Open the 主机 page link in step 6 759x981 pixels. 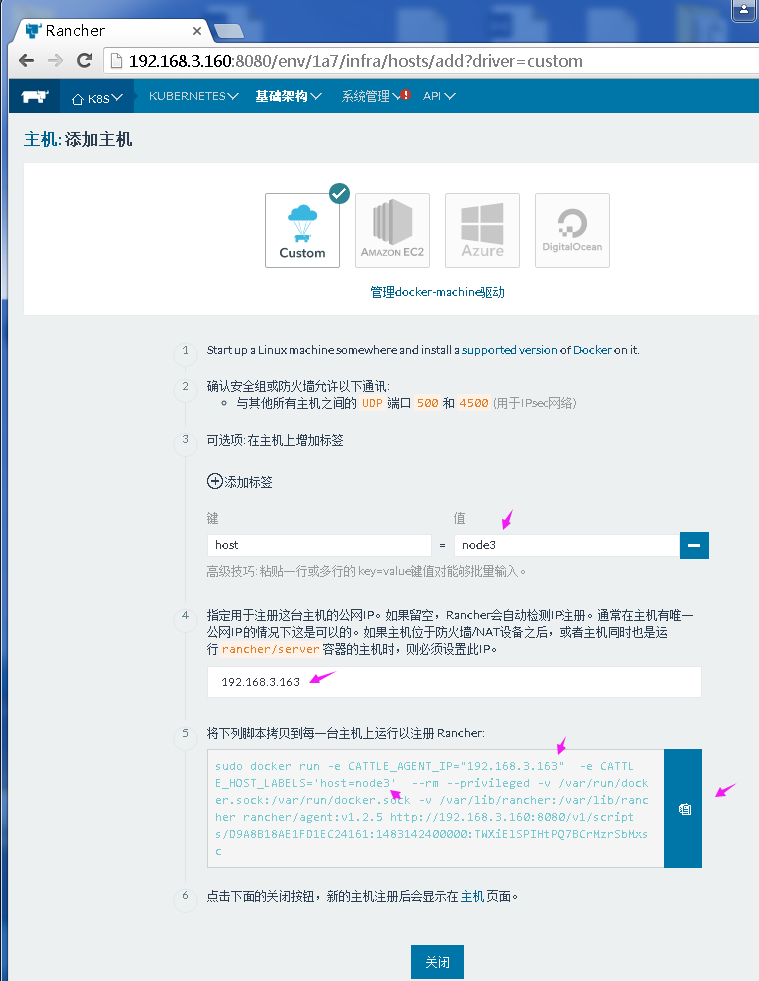tap(472, 897)
